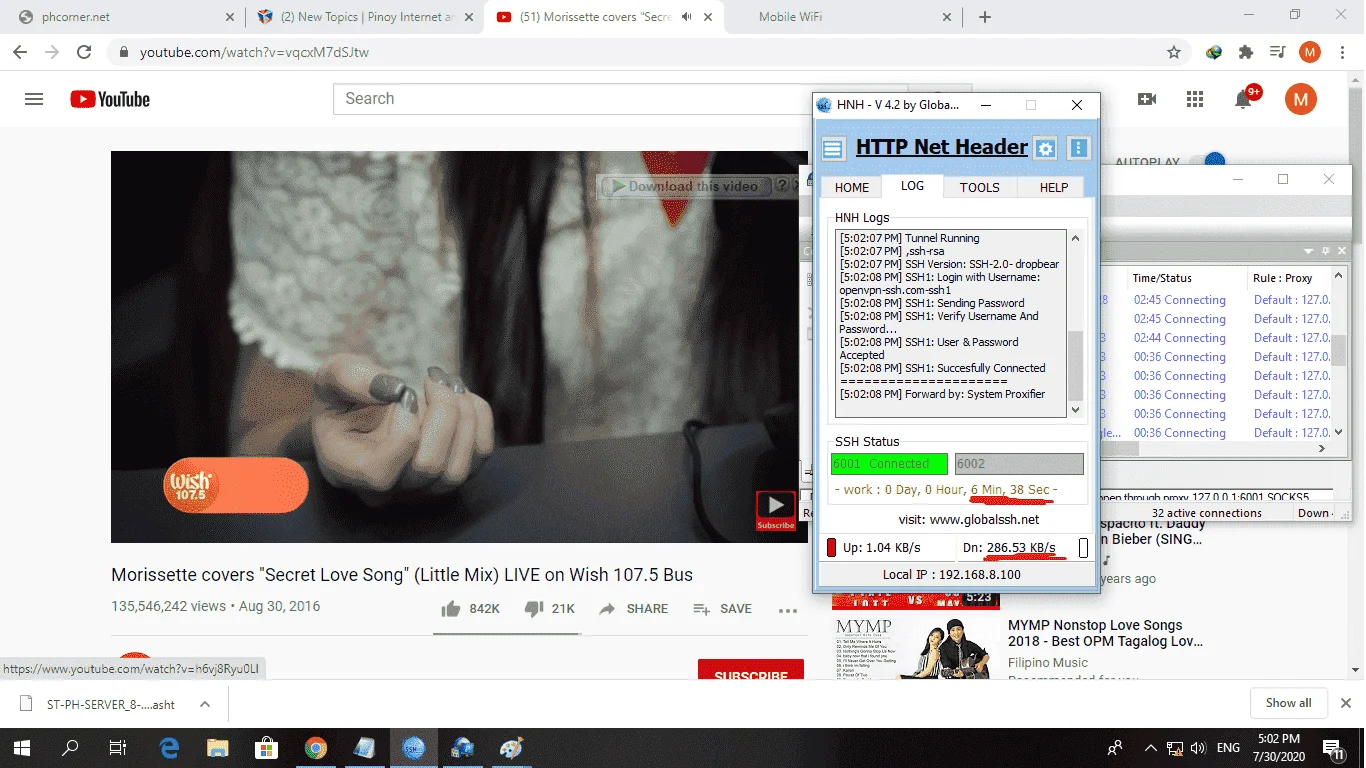
Task: Open the YouTube guide hamburger menu
Action: (34, 99)
